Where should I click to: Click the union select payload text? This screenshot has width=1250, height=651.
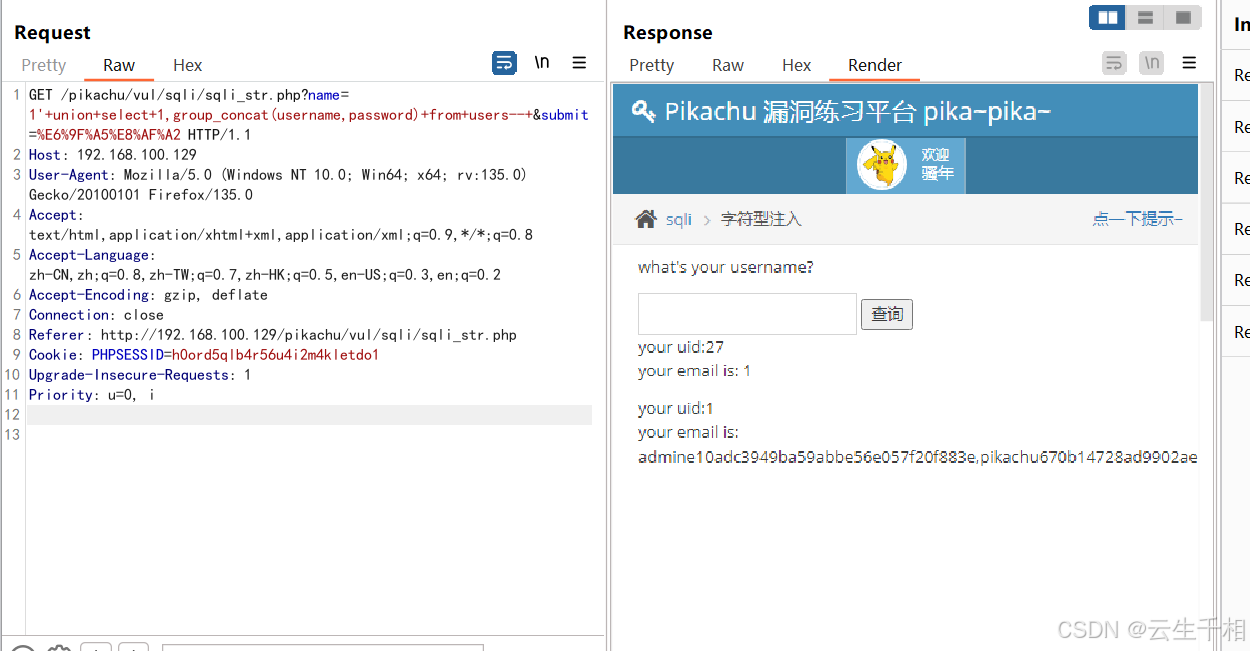(280, 115)
